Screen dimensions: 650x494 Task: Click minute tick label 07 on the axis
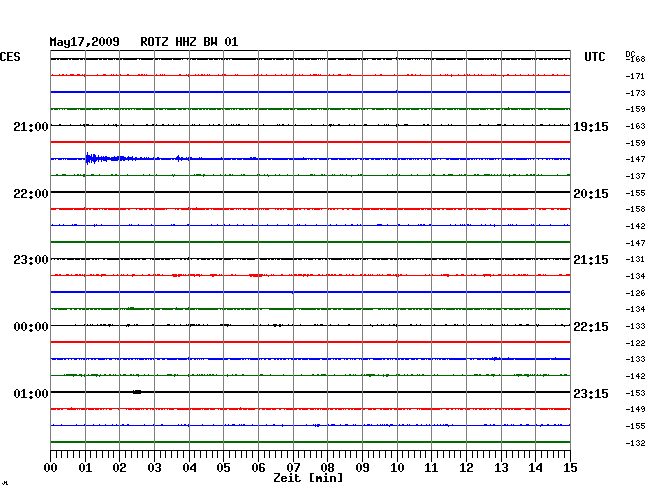click(293, 468)
